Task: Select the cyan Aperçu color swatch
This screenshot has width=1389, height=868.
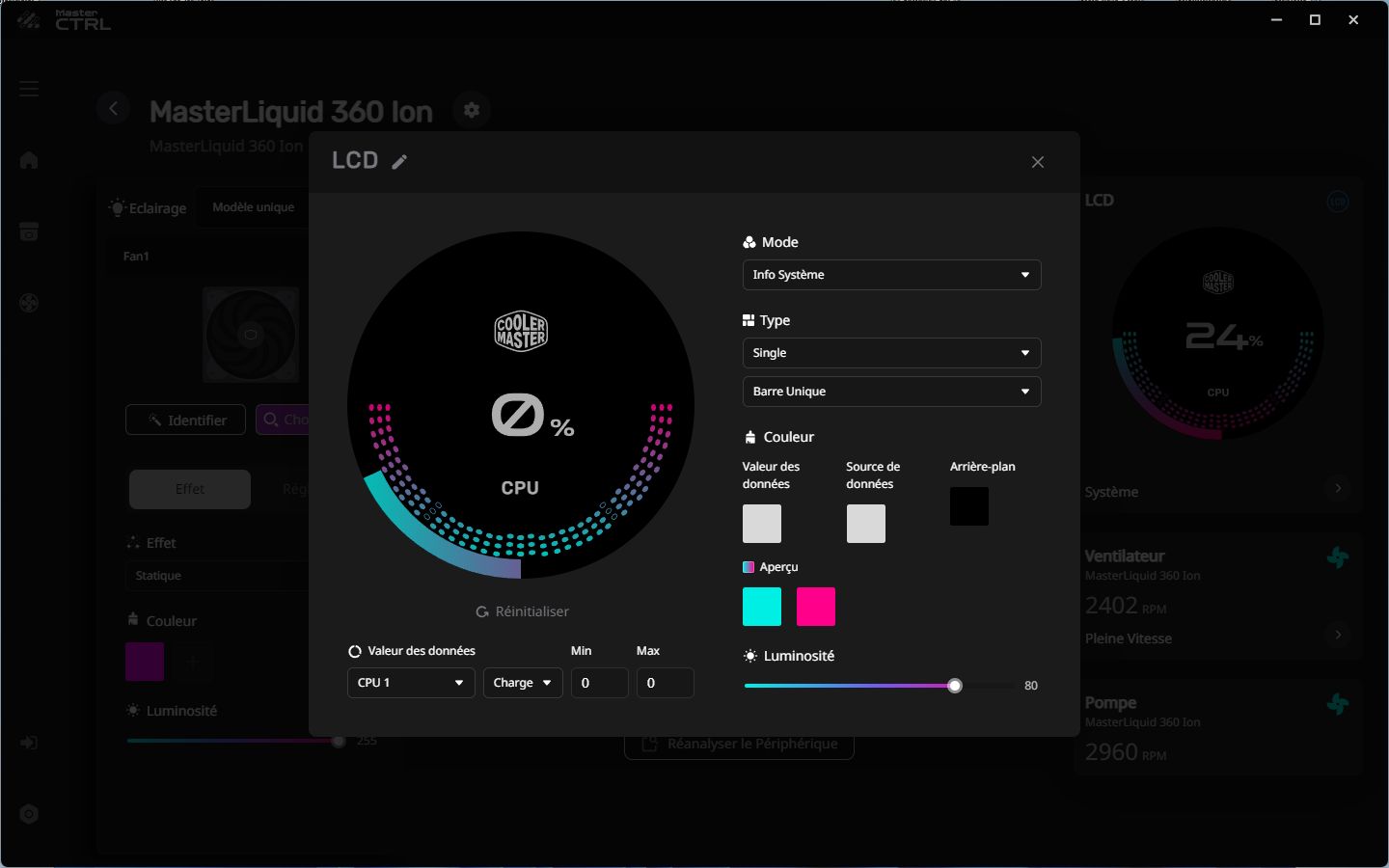Action: click(762, 607)
